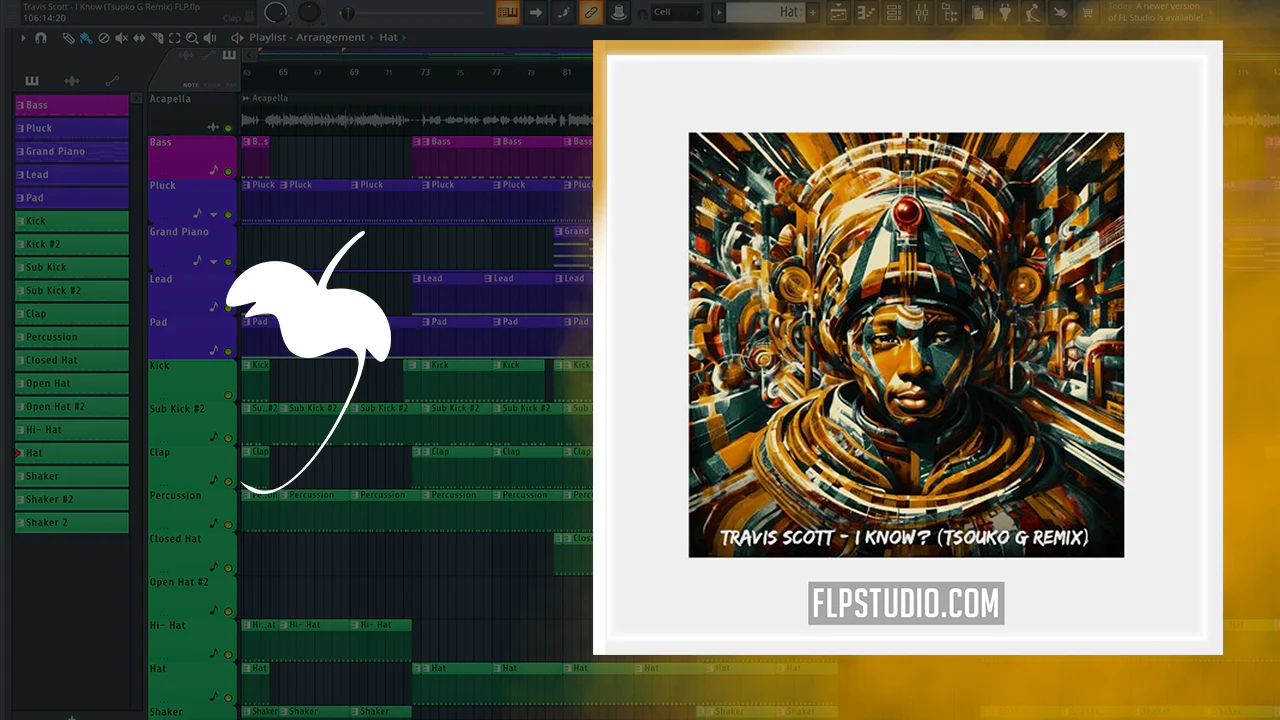Select the Paint brush tool
The height and width of the screenshot is (720, 1280).
click(85, 38)
